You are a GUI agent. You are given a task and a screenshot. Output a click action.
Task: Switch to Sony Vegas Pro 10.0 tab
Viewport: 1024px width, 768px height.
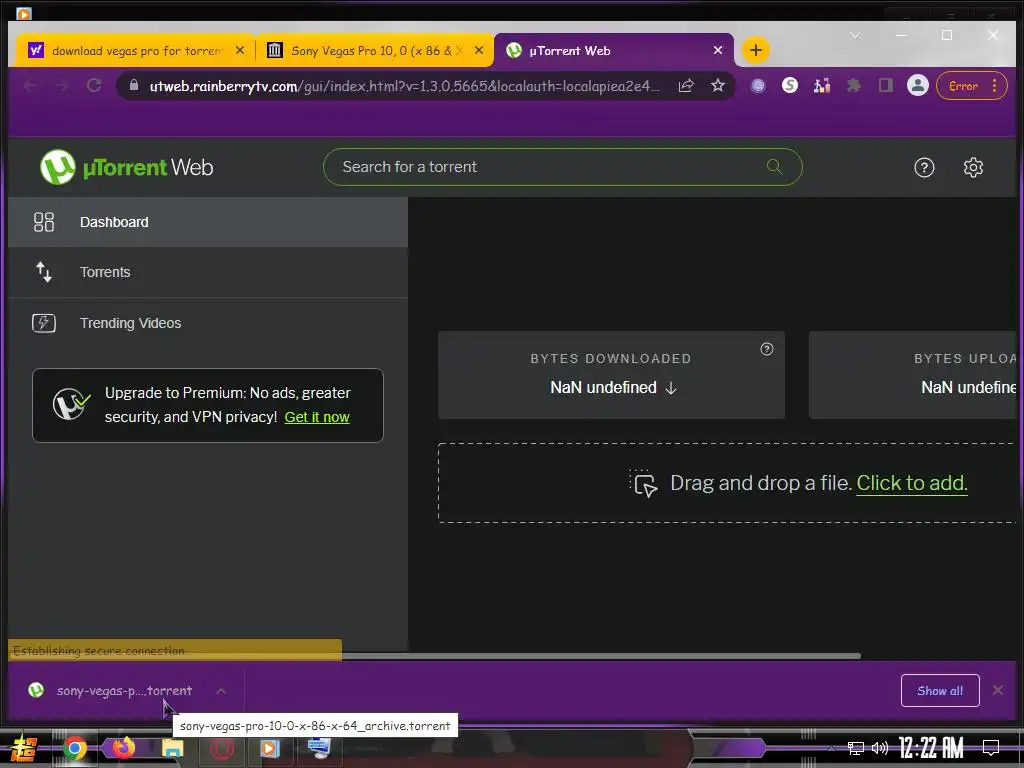point(376,51)
